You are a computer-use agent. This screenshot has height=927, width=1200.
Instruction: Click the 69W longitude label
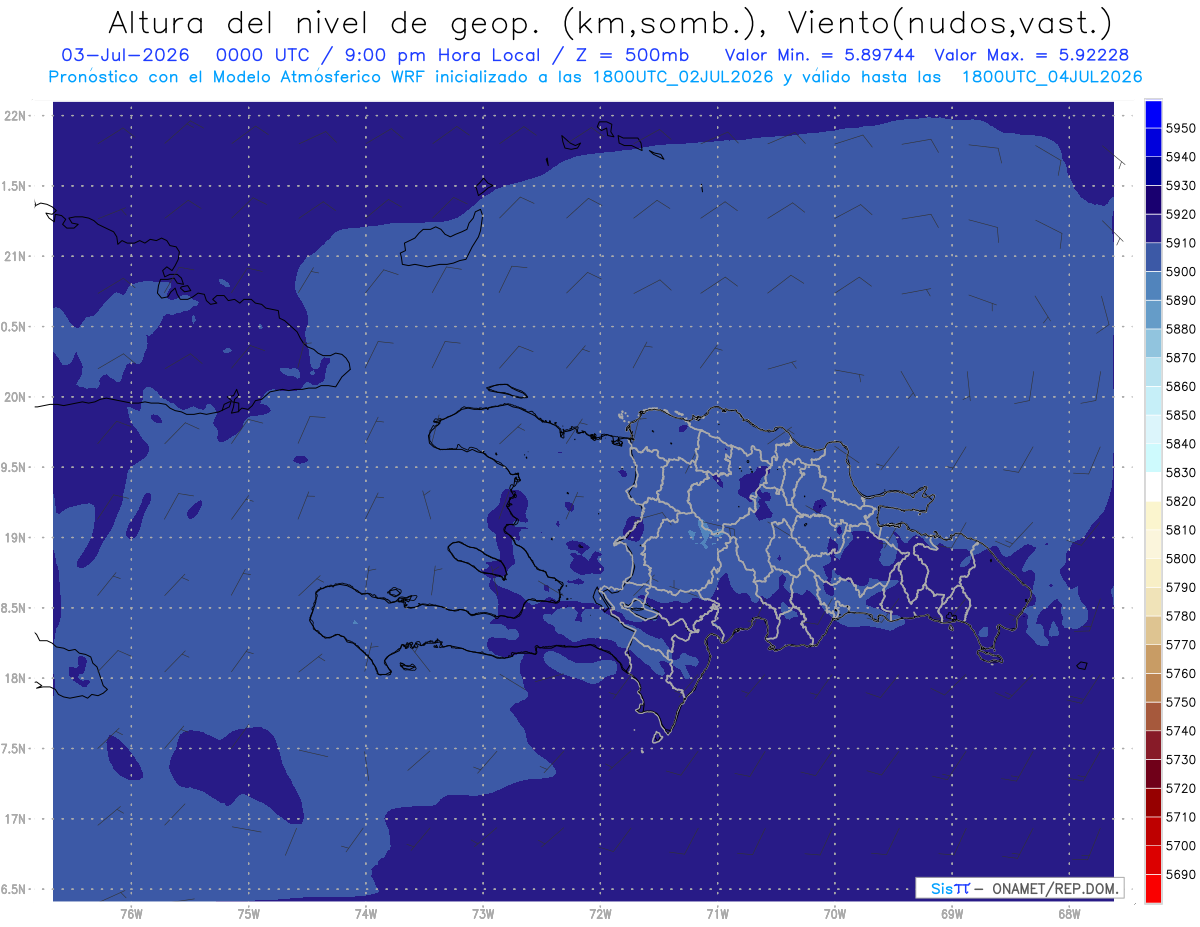952,913
